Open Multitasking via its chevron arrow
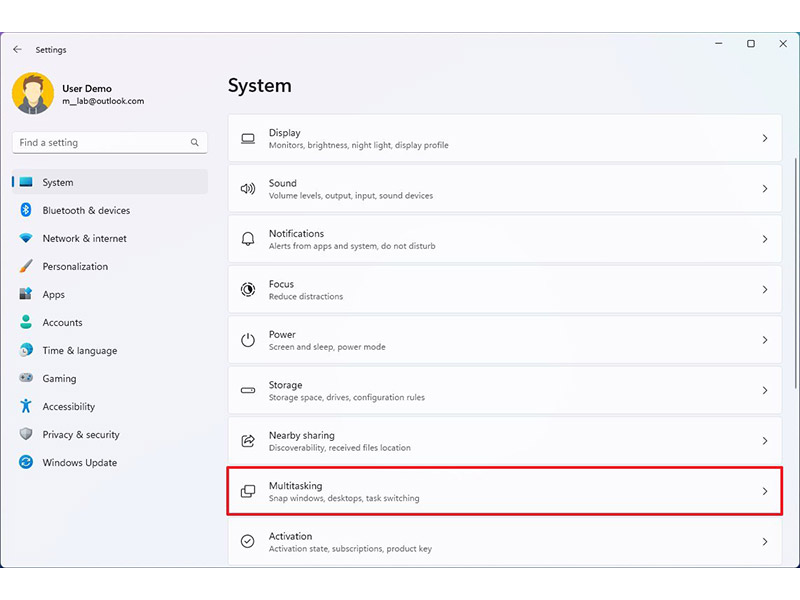 pyautogui.click(x=765, y=492)
